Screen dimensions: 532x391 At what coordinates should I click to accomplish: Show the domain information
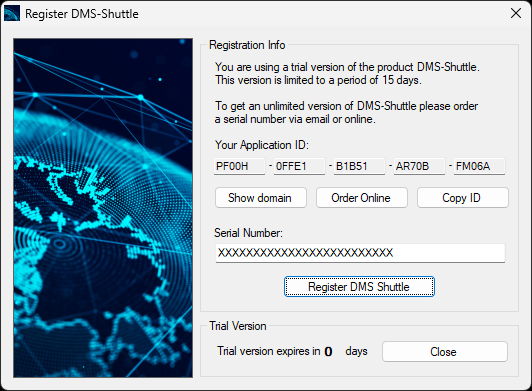point(261,198)
